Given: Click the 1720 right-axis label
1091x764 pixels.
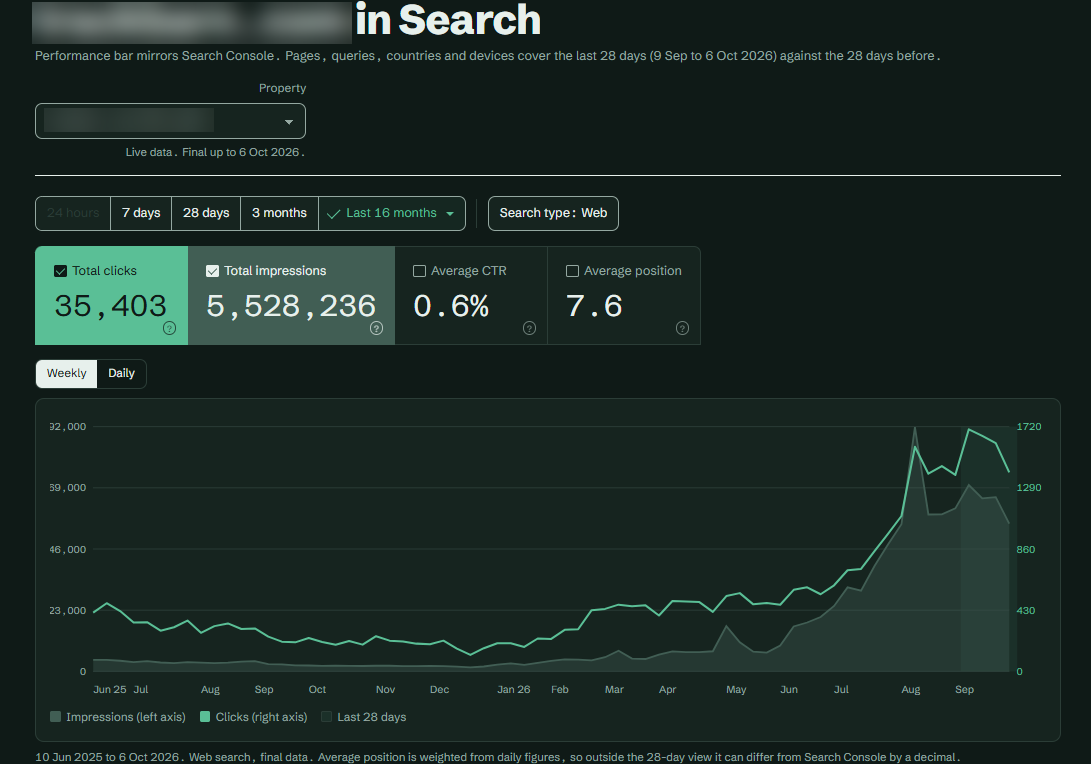Looking at the screenshot, I should (x=1029, y=427).
